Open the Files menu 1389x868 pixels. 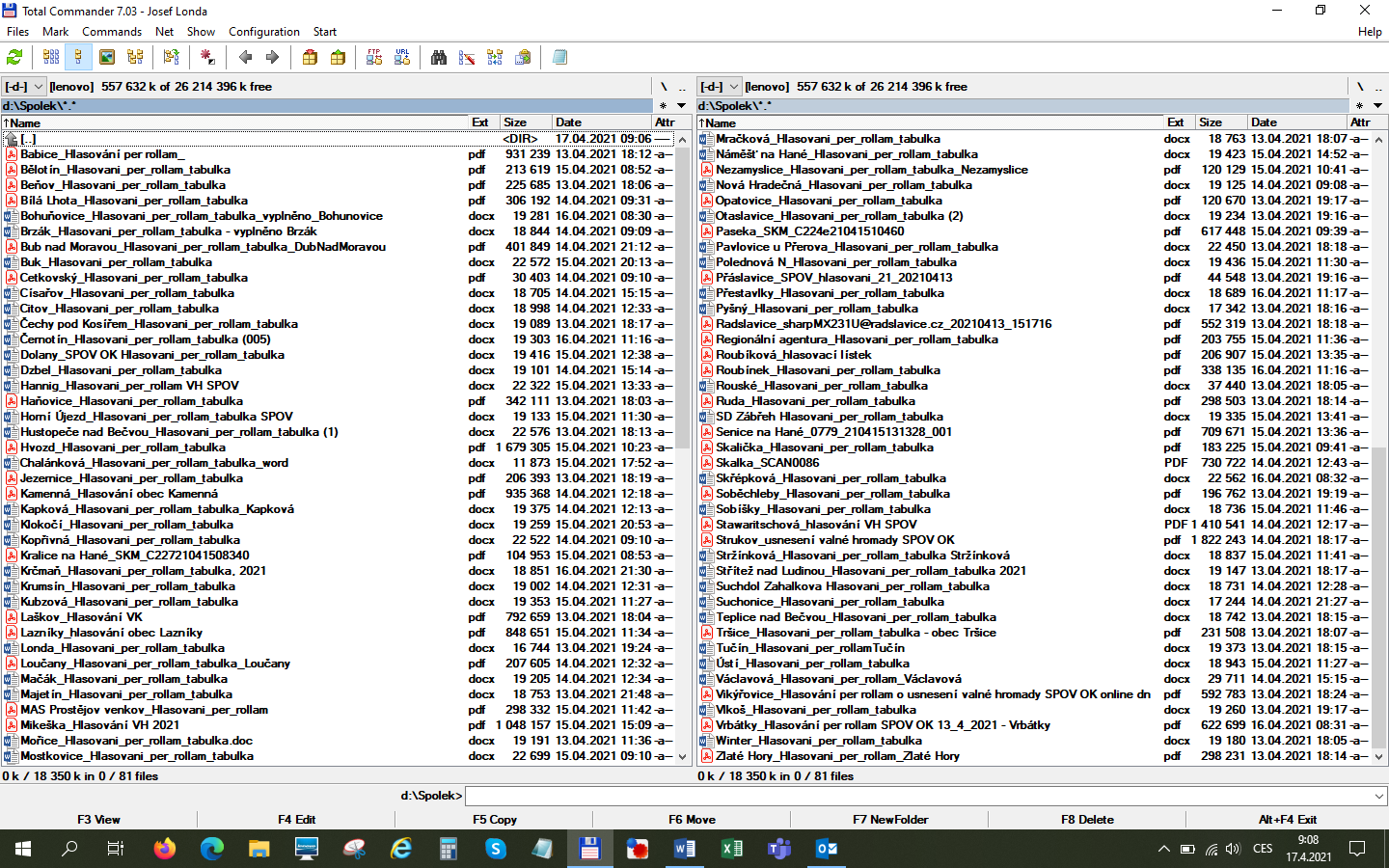[x=17, y=32]
